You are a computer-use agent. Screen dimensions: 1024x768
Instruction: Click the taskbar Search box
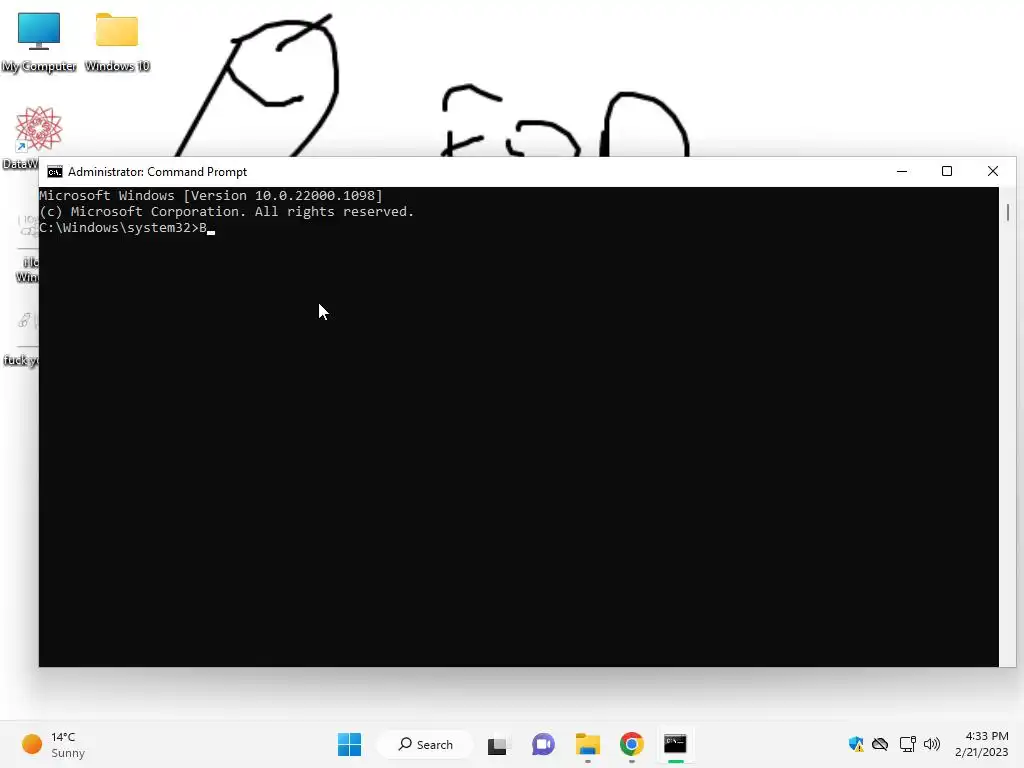(425, 744)
